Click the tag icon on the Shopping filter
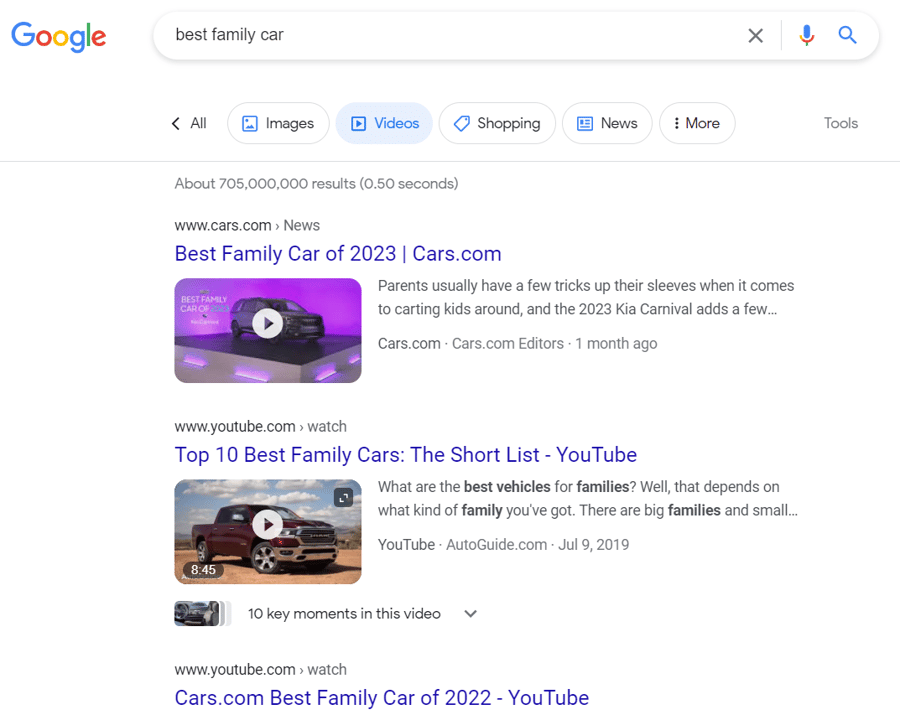The image size is (900, 720). 461,123
